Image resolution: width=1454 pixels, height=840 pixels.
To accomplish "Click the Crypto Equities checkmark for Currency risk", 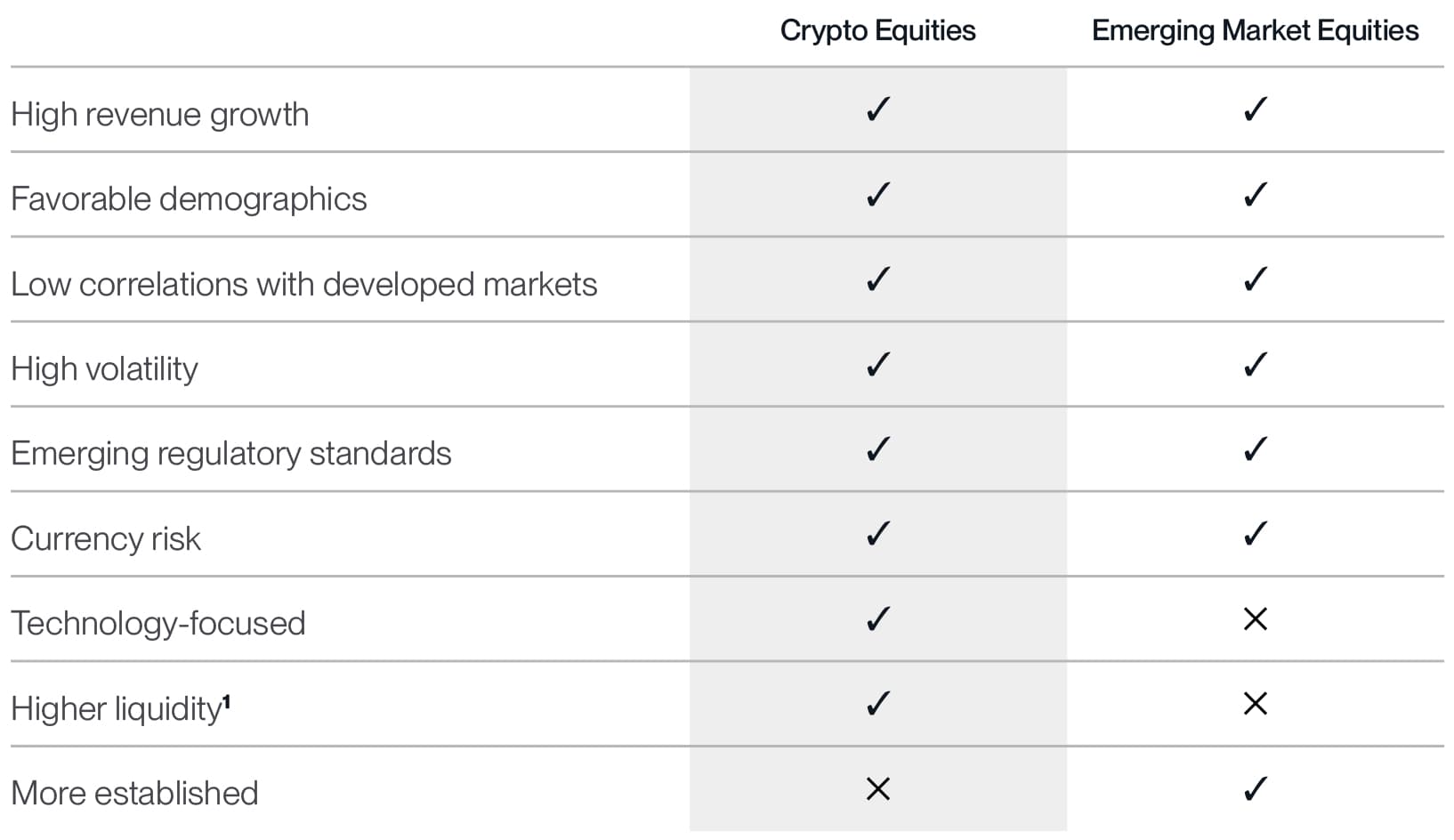I will pyautogui.click(x=877, y=535).
